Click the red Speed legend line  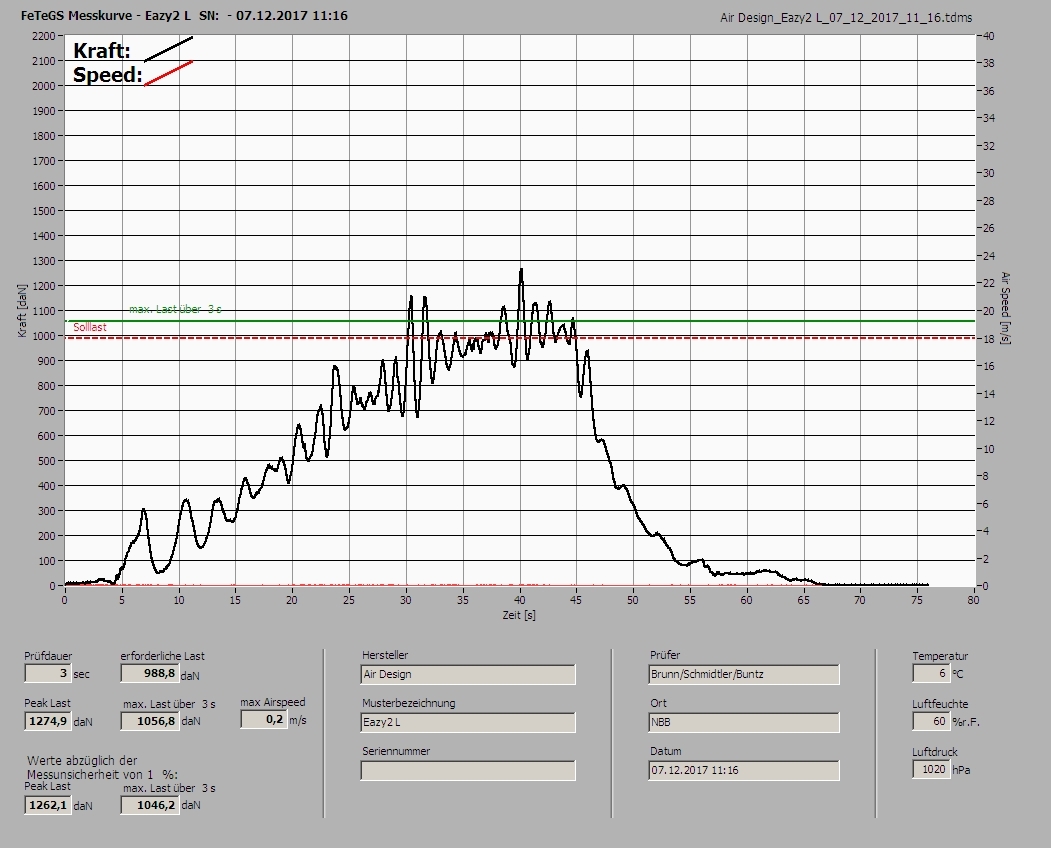tap(169, 73)
